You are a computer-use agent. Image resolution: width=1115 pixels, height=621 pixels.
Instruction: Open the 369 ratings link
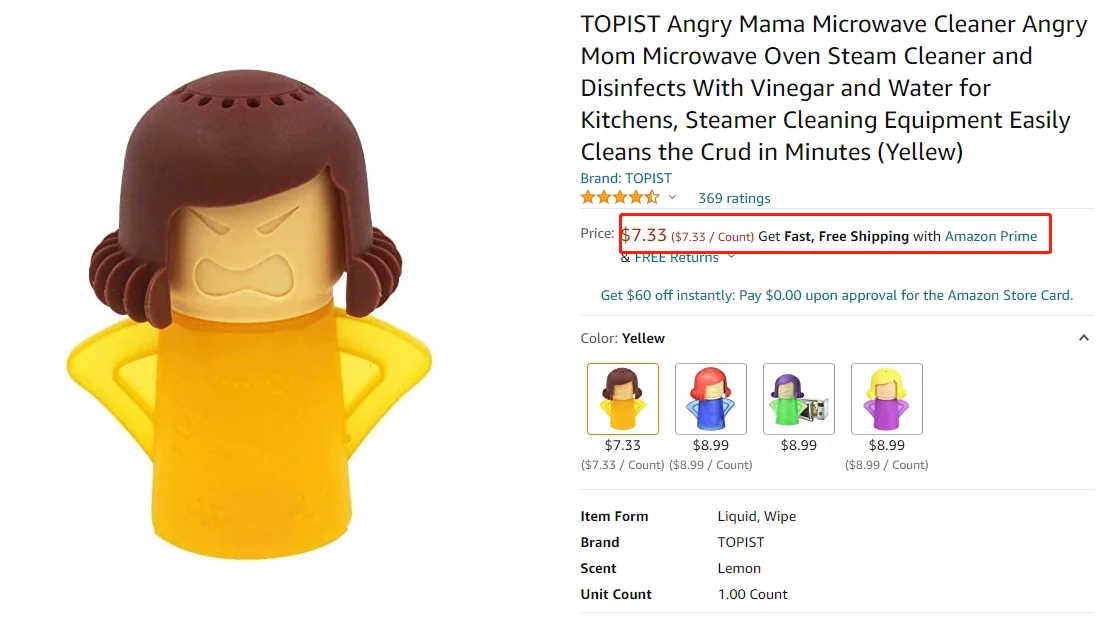point(734,198)
